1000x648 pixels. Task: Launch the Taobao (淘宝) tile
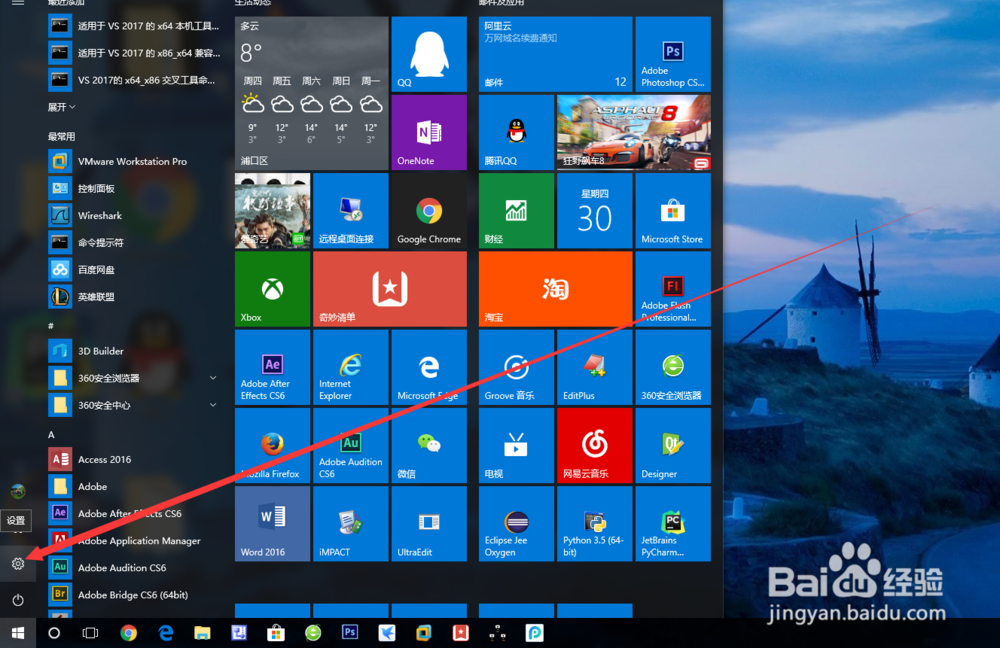pyautogui.click(x=555, y=289)
